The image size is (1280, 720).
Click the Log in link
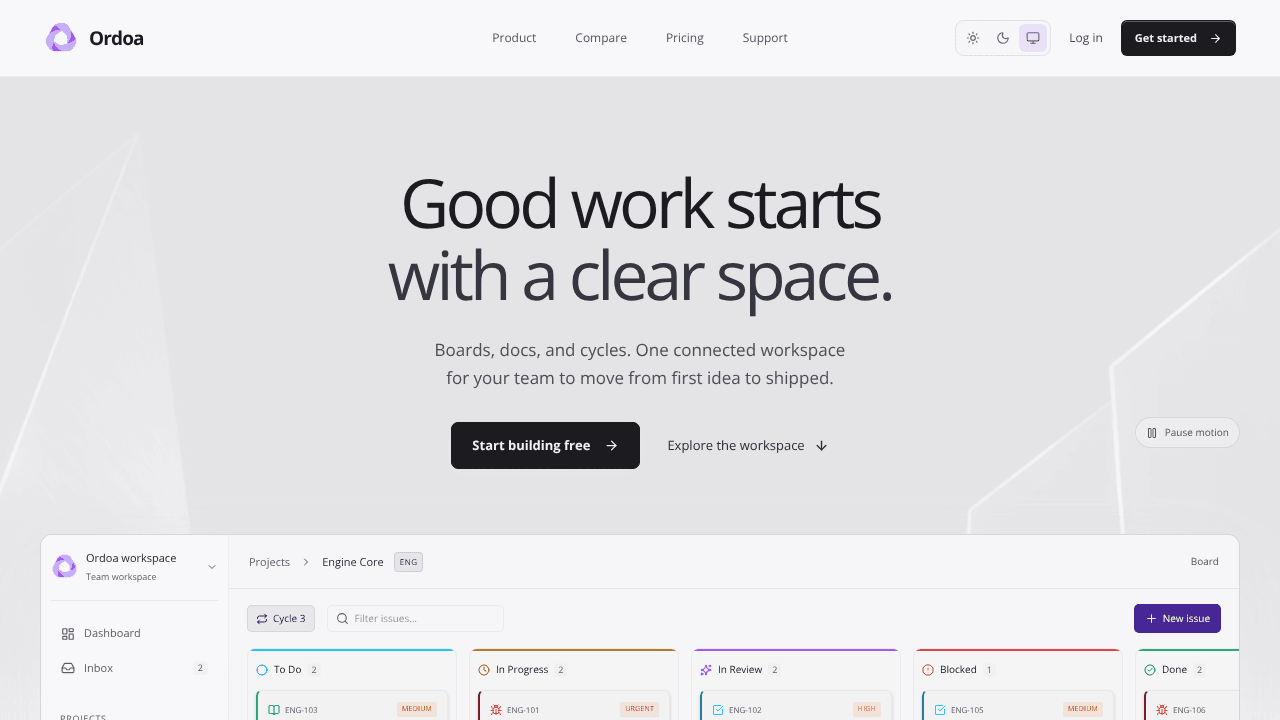point(1086,38)
